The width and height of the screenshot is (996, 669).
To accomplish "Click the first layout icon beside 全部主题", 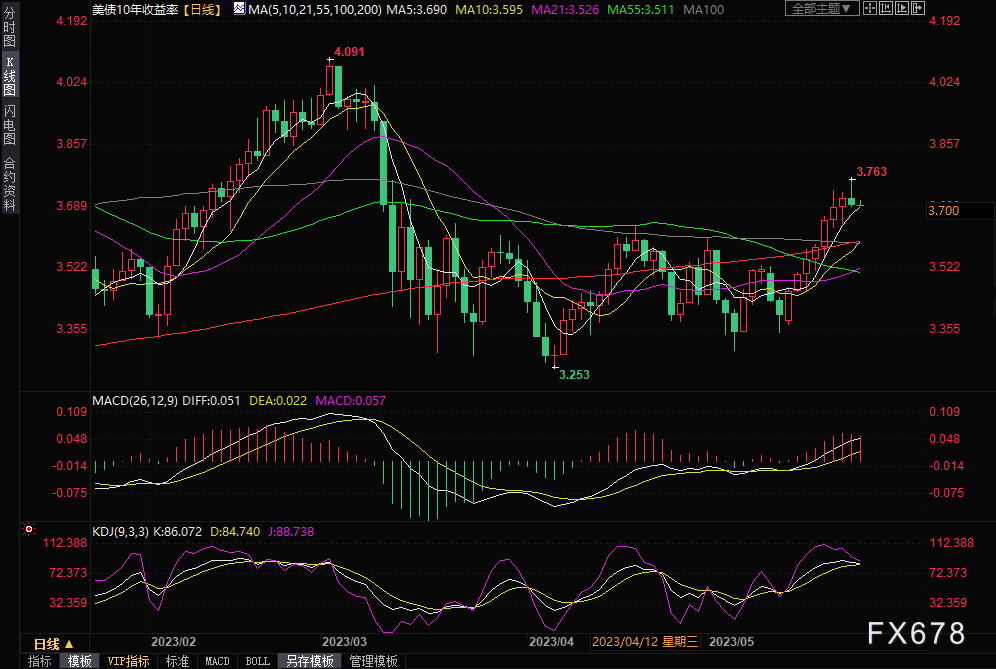I will (x=870, y=8).
